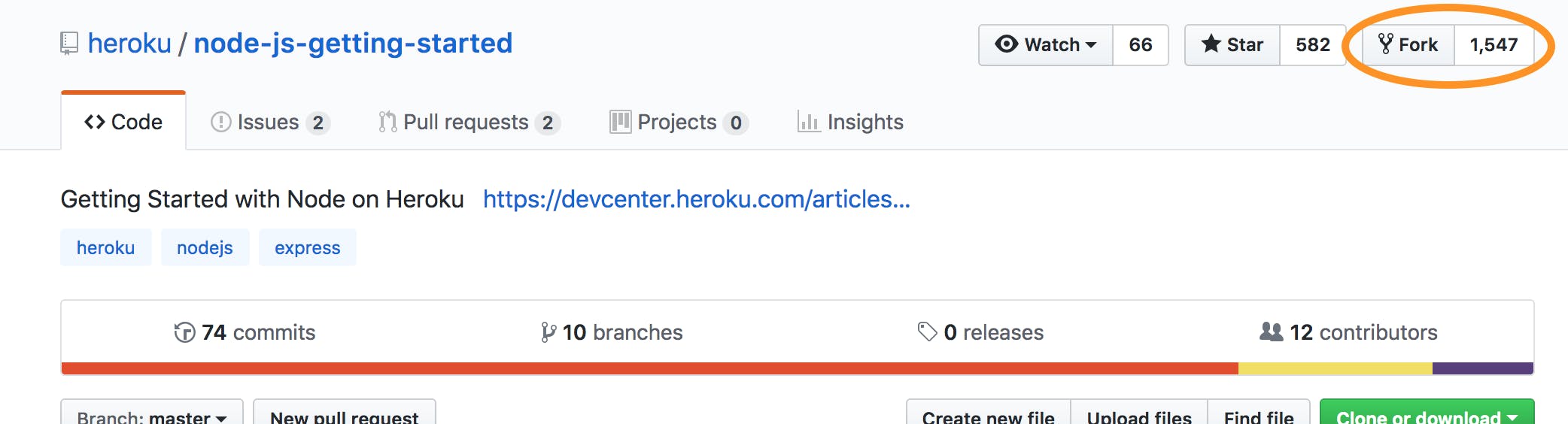The height and width of the screenshot is (424, 1568).
Task: Switch to the Code tab
Action: pos(123,122)
